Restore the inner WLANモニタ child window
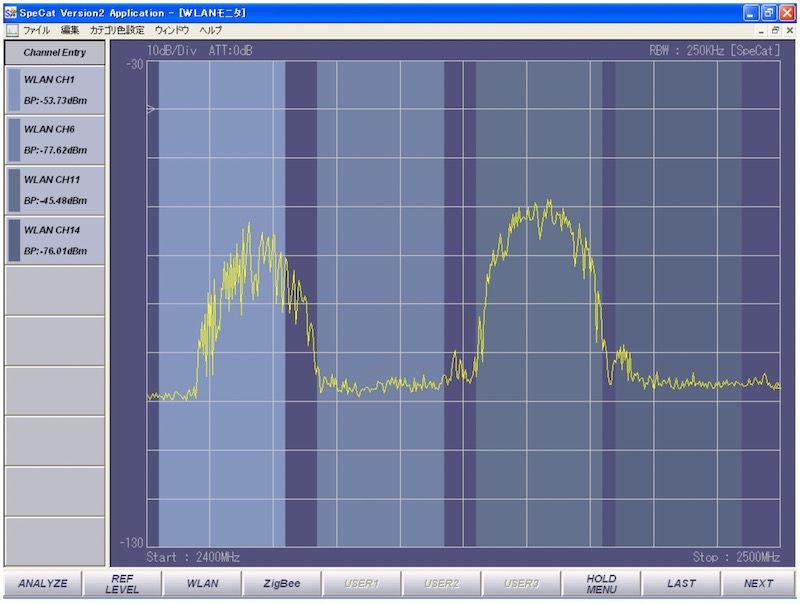 pyautogui.click(x=776, y=31)
